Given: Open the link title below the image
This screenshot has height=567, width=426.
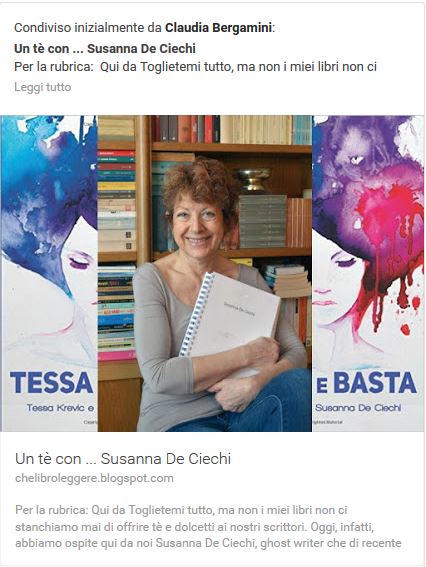Looking at the screenshot, I should (123, 459).
